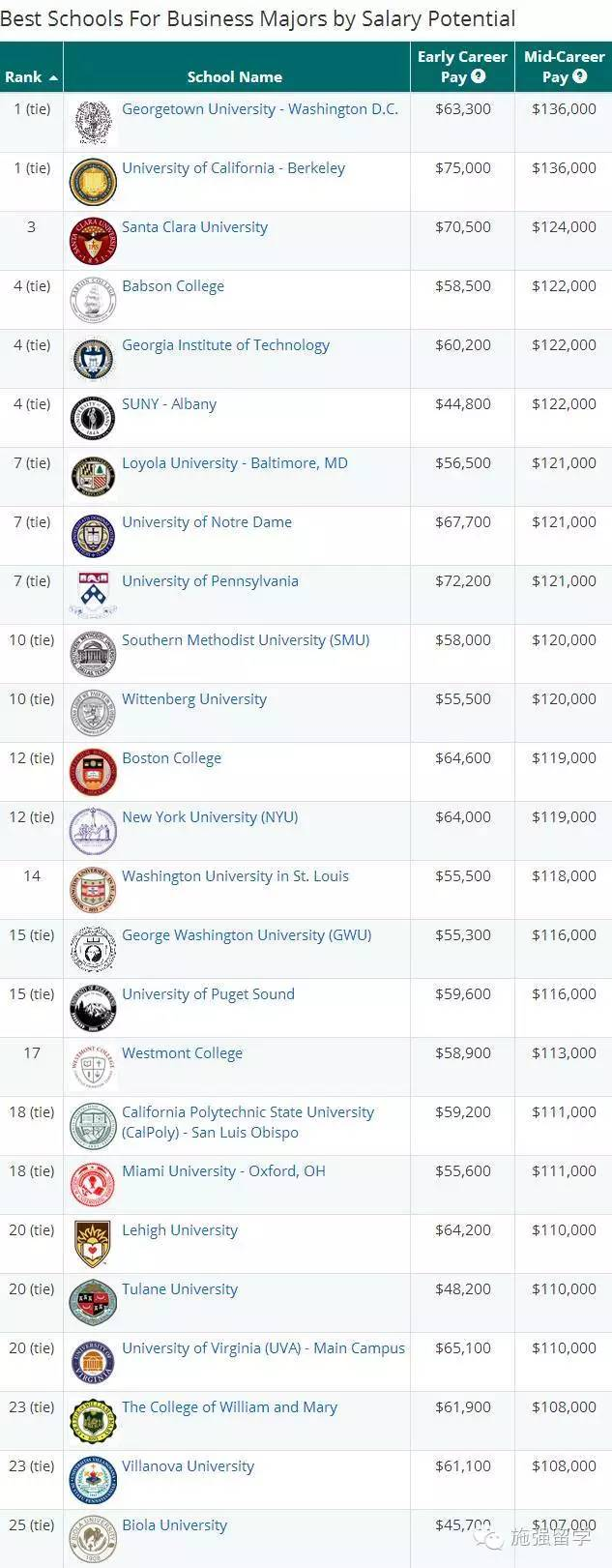Image resolution: width=612 pixels, height=1568 pixels.
Task: Sort table by the Rank column arrow
Action: point(53,77)
